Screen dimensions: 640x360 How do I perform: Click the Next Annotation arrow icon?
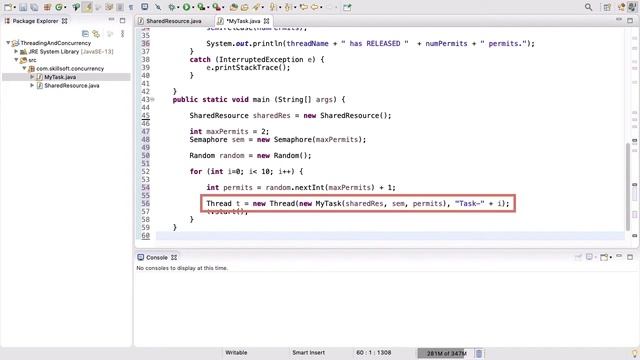tap(273, 7)
